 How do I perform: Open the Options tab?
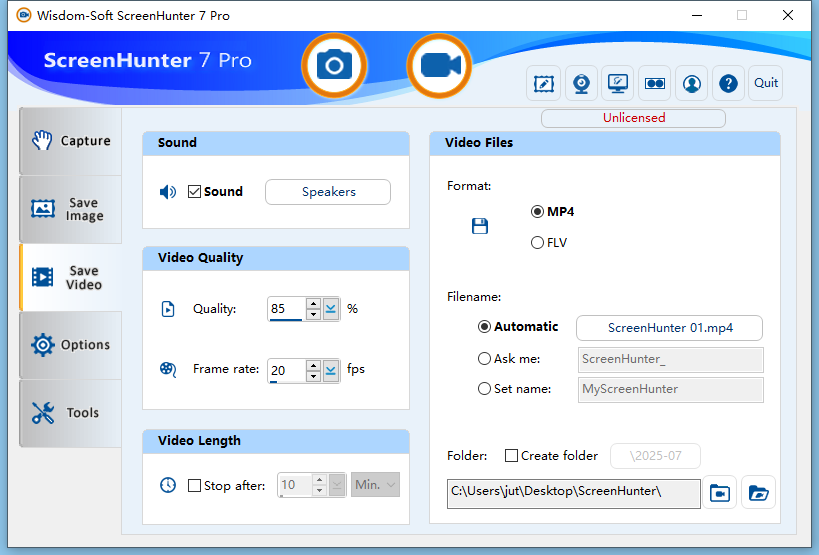[71, 345]
